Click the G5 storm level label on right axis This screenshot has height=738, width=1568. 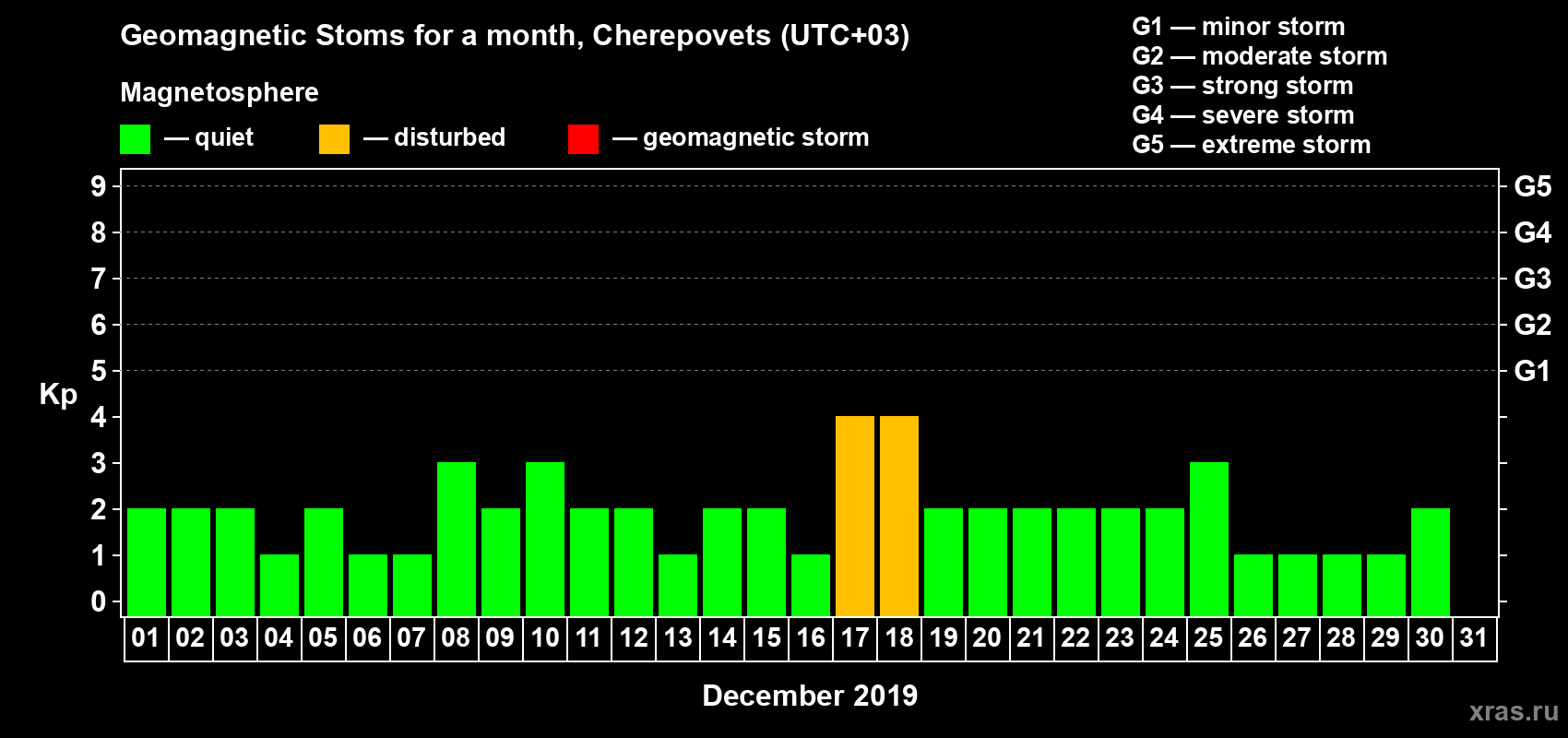click(x=1532, y=186)
